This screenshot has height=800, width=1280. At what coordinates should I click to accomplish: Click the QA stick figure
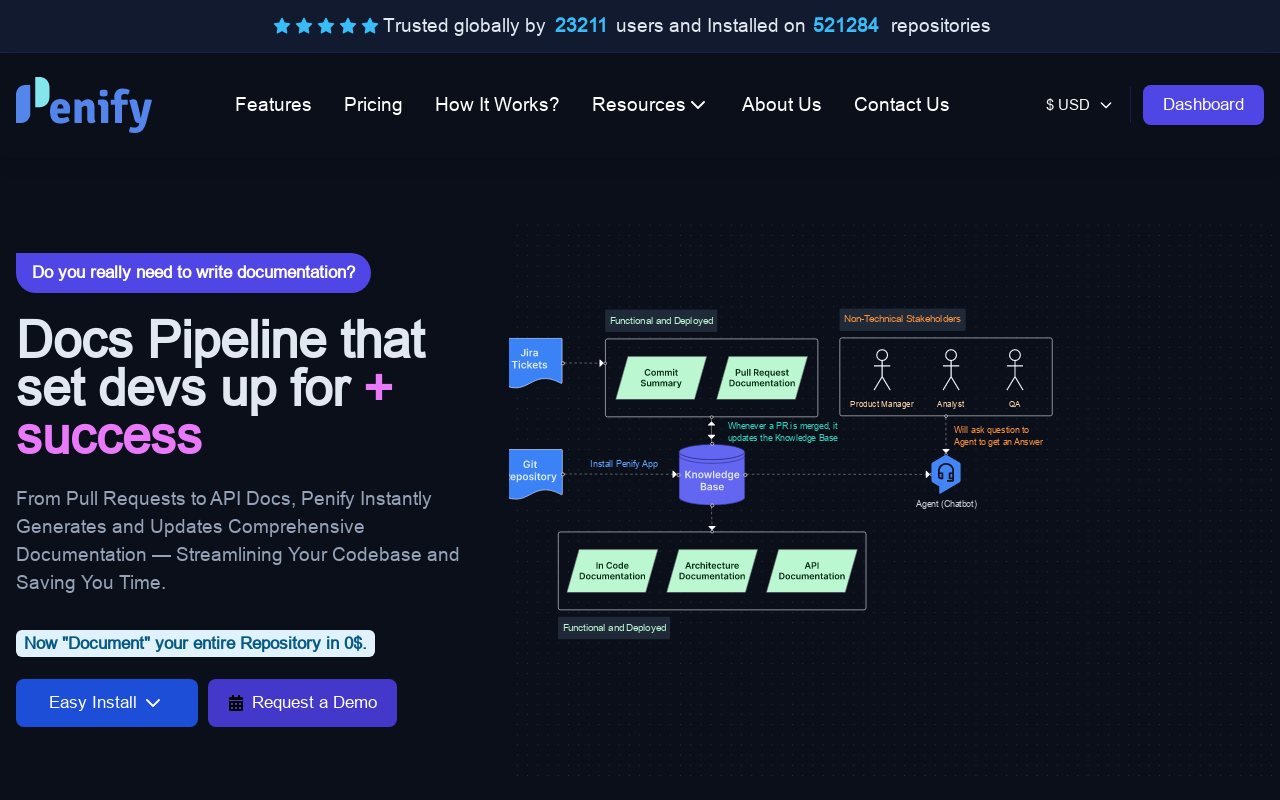(x=1015, y=370)
